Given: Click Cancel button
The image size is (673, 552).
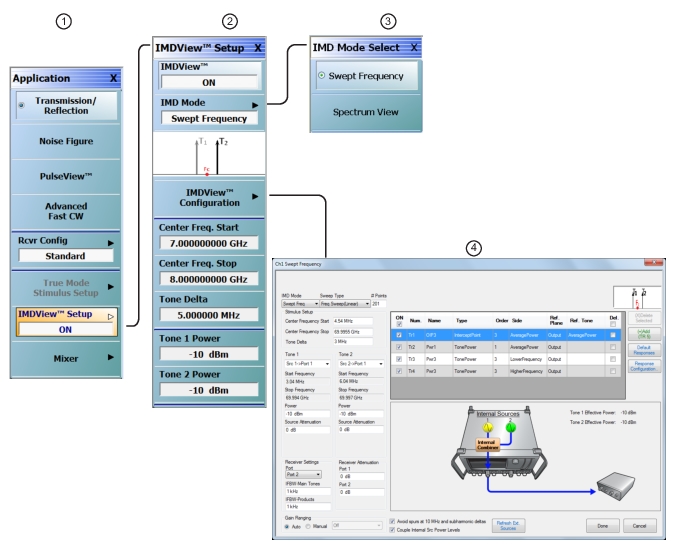Looking at the screenshot, I should point(640,526).
